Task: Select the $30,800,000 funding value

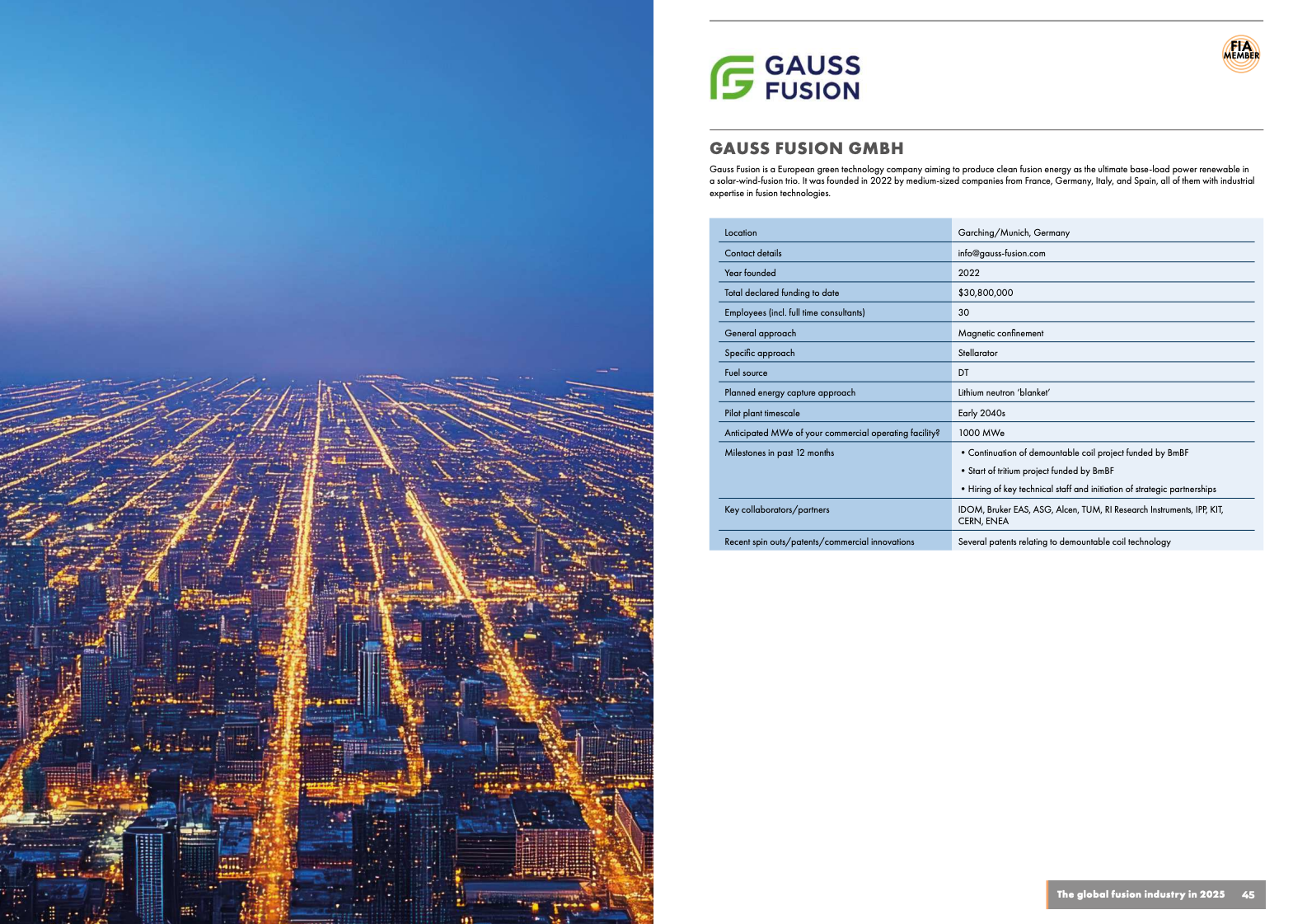Action: click(985, 293)
